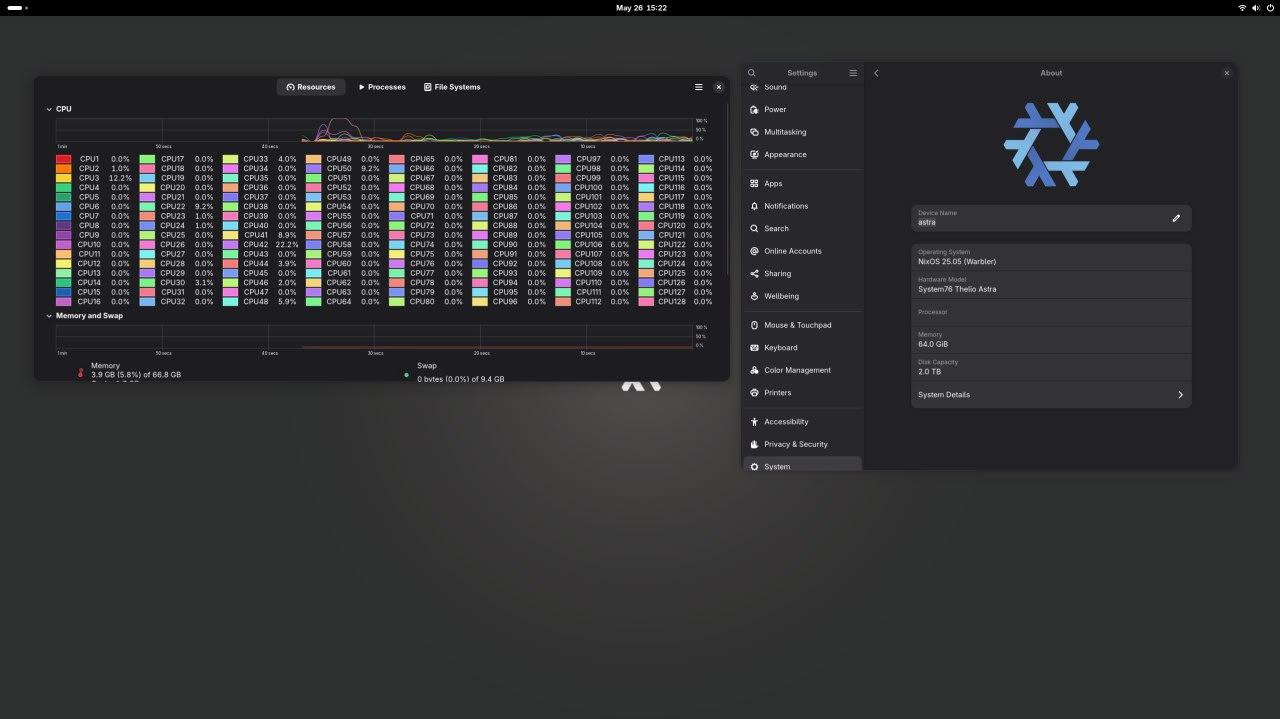Image resolution: width=1280 pixels, height=719 pixels.
Task: Switch to the Processes tab
Action: click(382, 87)
